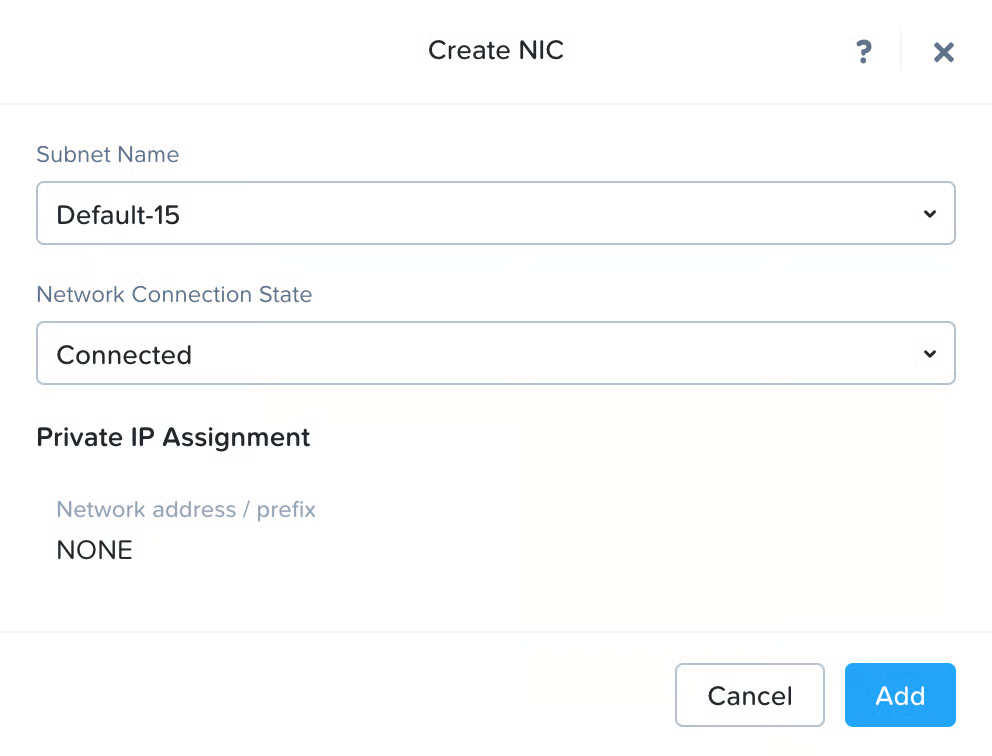
Task: Click empty space right of NONE value
Action: point(500,550)
